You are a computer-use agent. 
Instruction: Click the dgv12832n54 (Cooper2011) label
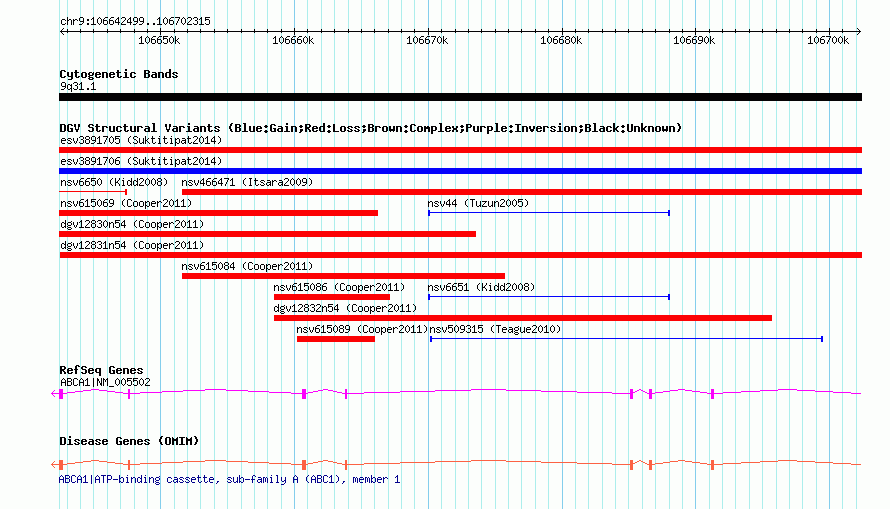tap(345, 308)
